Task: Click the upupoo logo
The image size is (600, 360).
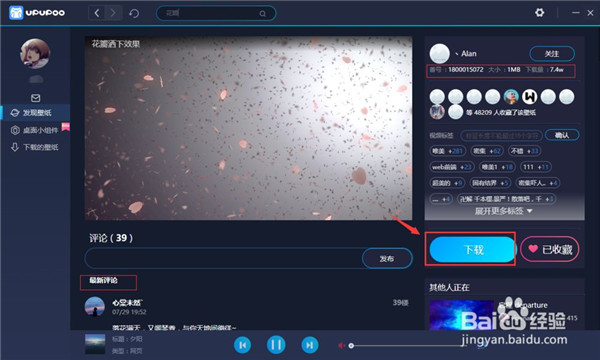Action: click(x=37, y=13)
